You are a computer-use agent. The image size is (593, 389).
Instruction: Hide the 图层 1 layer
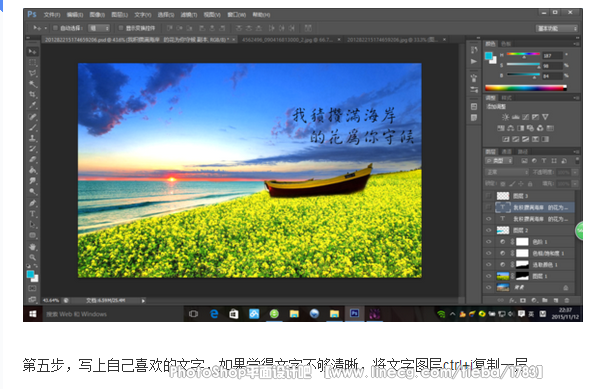tap(489, 276)
